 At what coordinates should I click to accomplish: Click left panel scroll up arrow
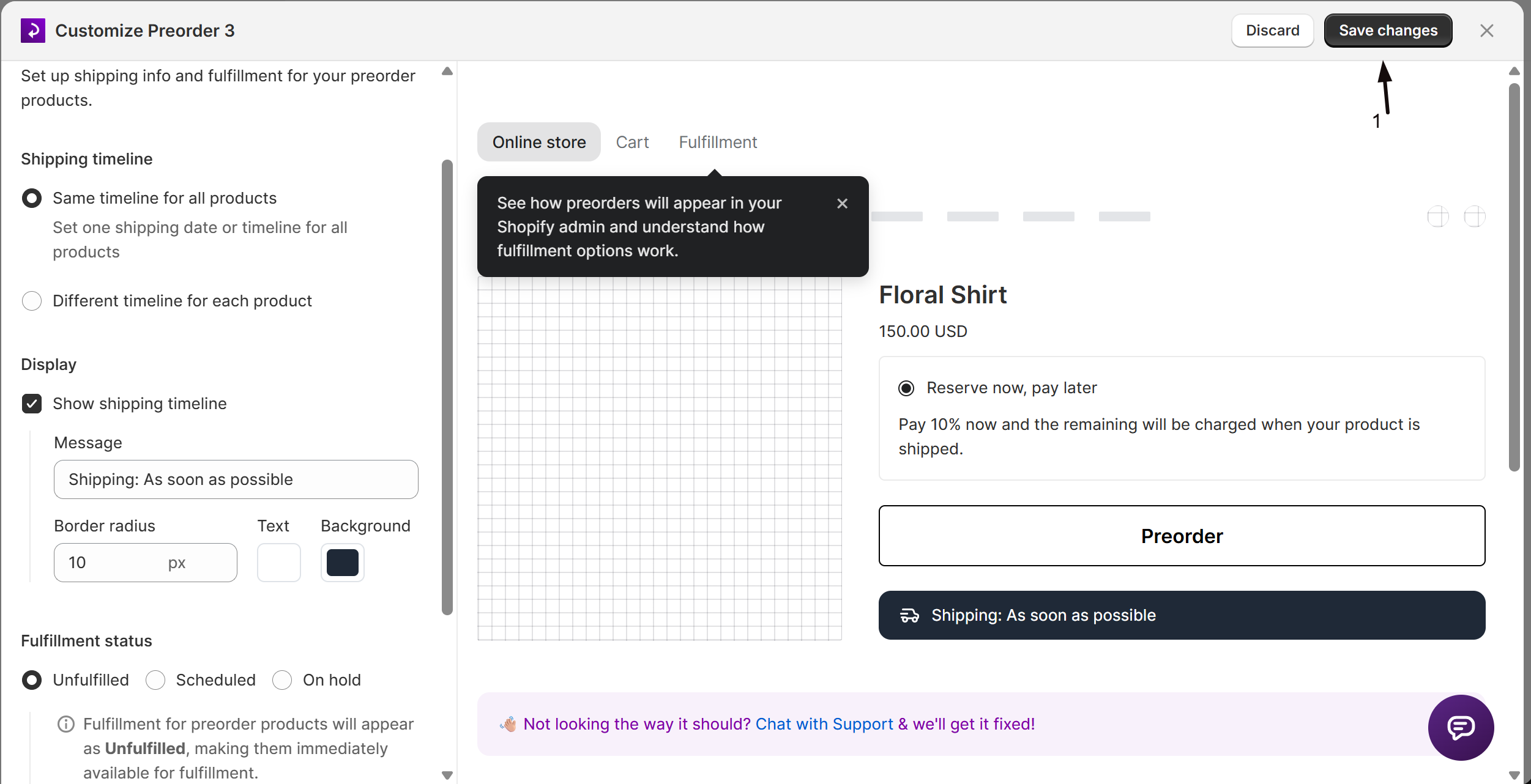coord(447,71)
